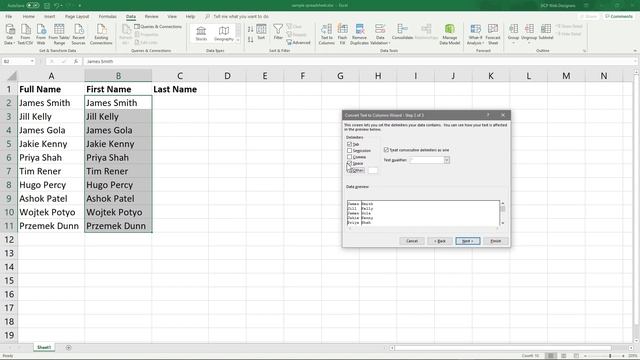Open the File tab

(9, 16)
